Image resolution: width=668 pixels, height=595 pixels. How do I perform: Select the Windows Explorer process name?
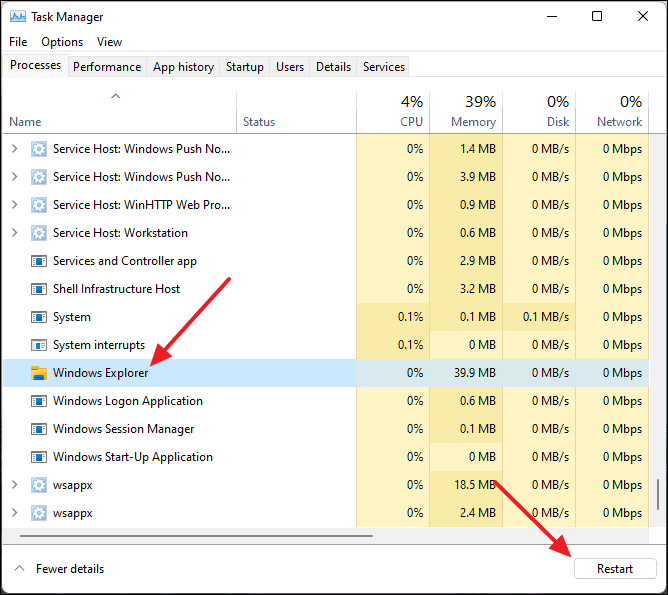coord(100,373)
